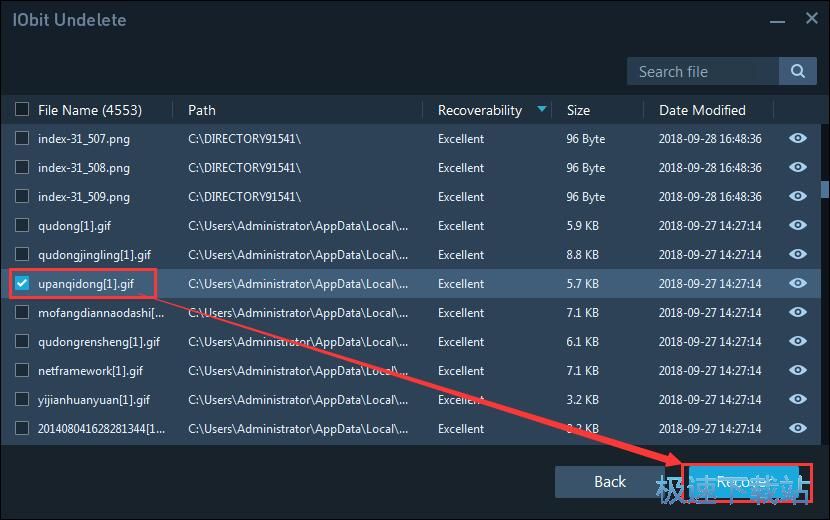Click the vertical scrollbar thumb
Image resolution: width=830 pixels, height=520 pixels.
click(x=824, y=189)
